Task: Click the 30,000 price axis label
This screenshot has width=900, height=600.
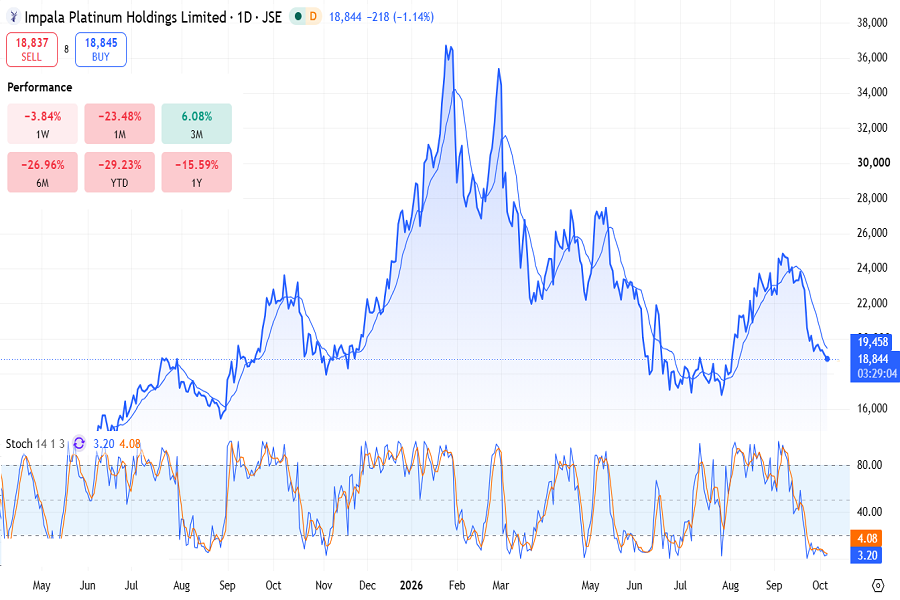Action: 873,162
